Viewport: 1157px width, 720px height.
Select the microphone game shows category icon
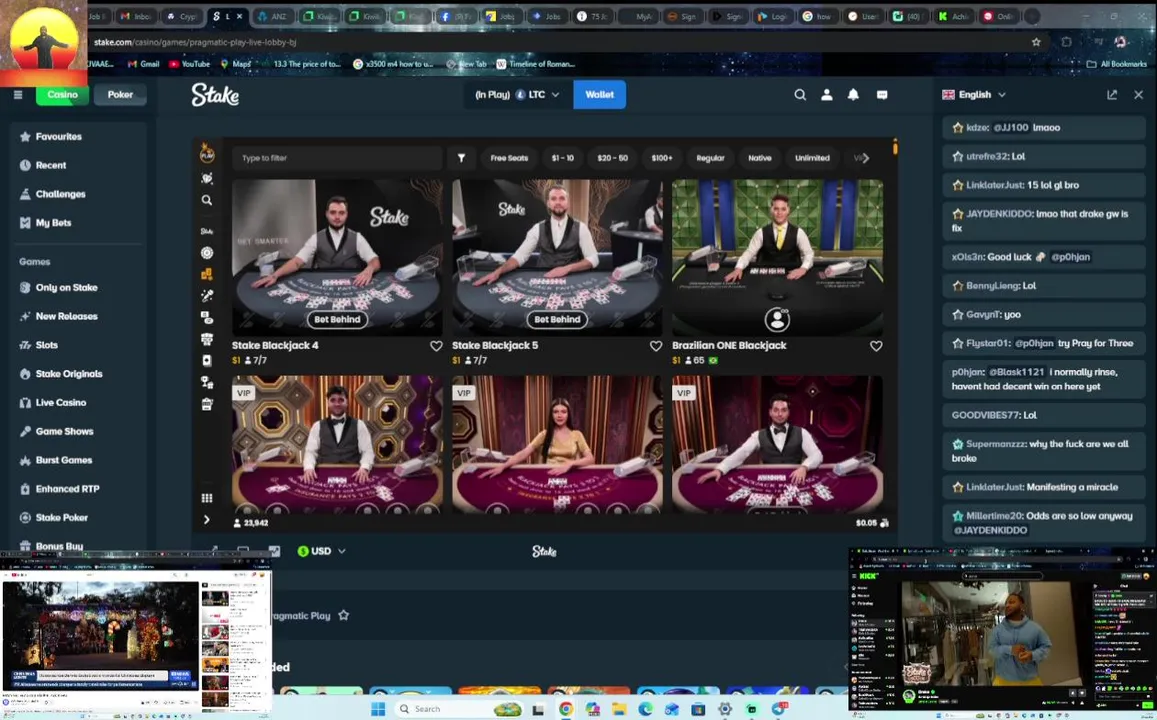[x=207, y=295]
